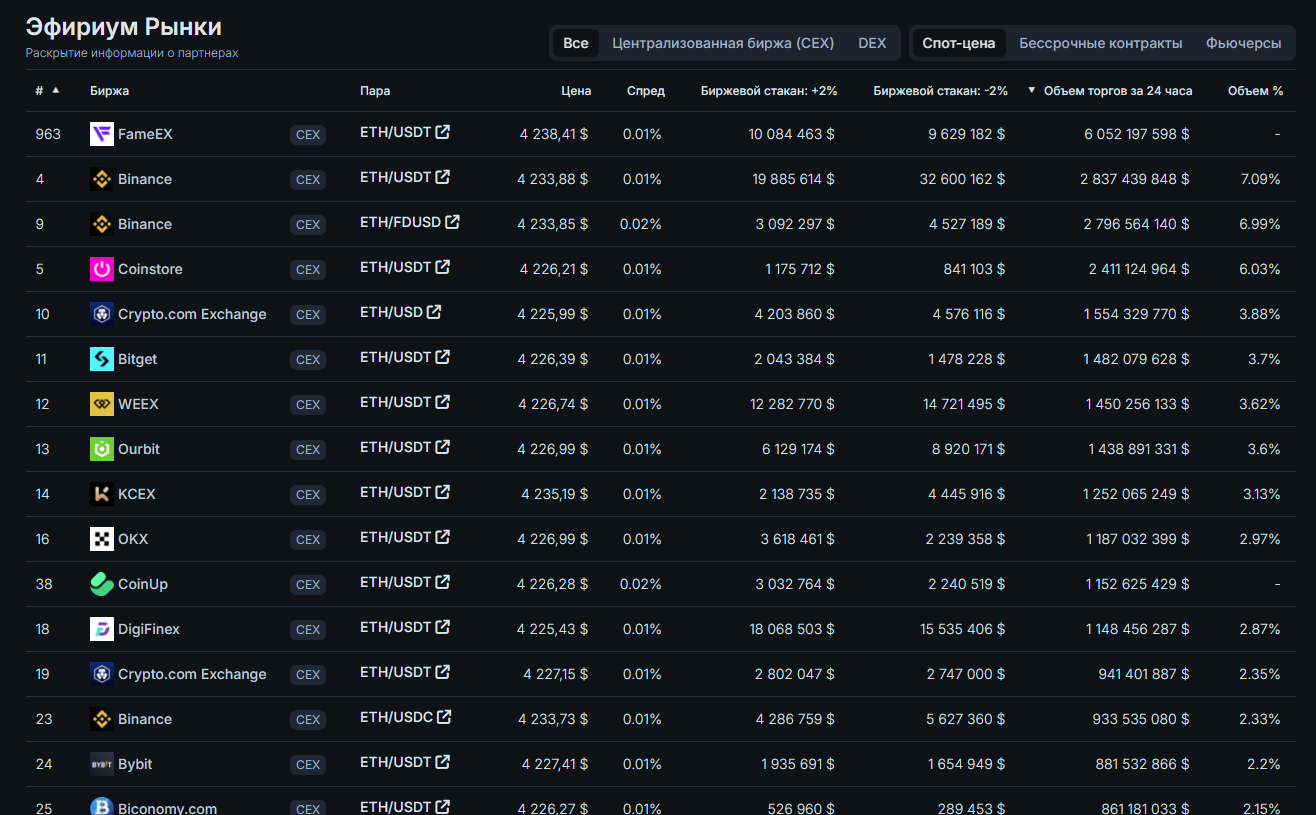
Task: Click the Coinstore exchange logo
Action: point(102,269)
